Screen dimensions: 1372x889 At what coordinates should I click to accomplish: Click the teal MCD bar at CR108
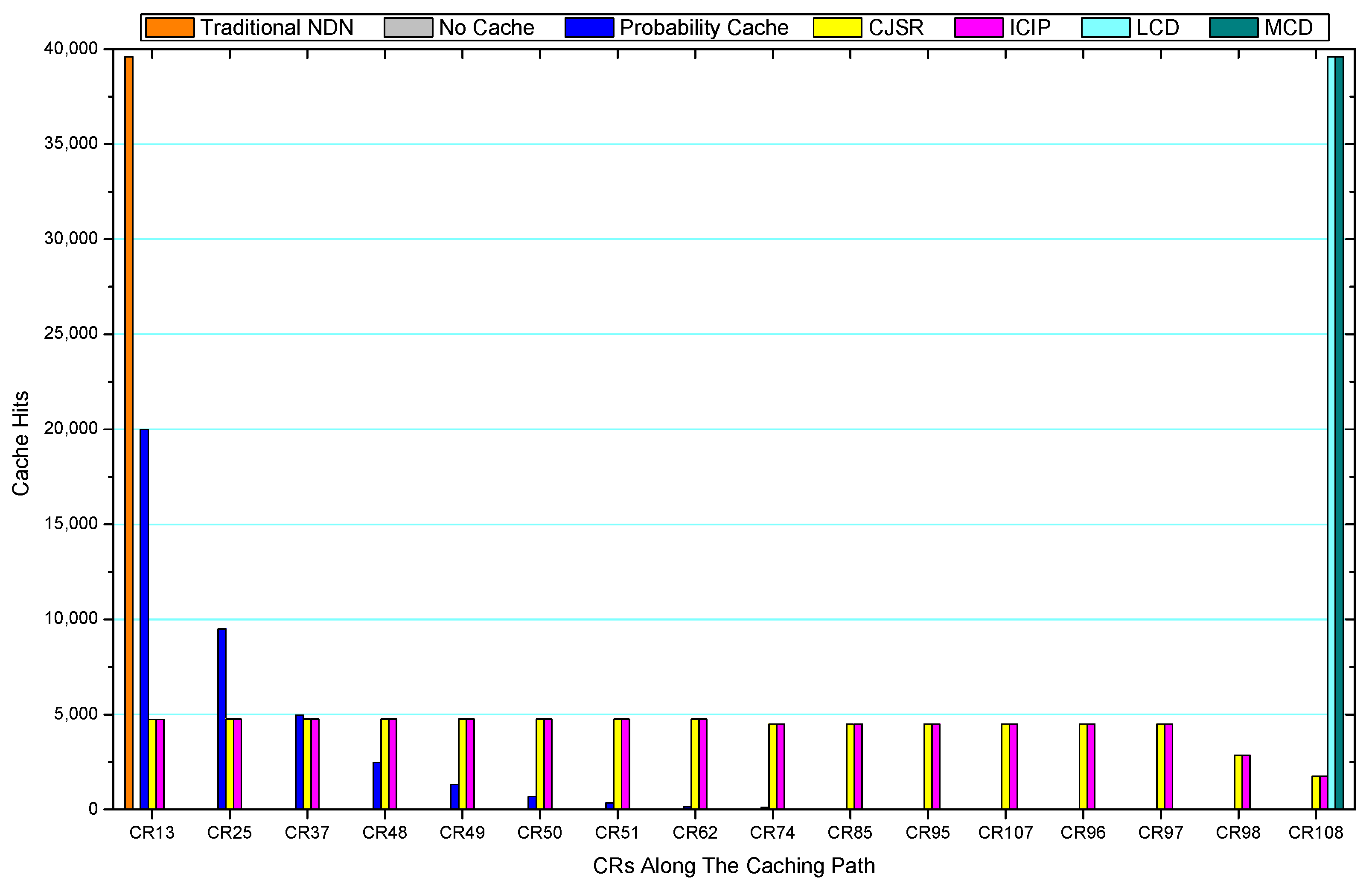(1339, 432)
